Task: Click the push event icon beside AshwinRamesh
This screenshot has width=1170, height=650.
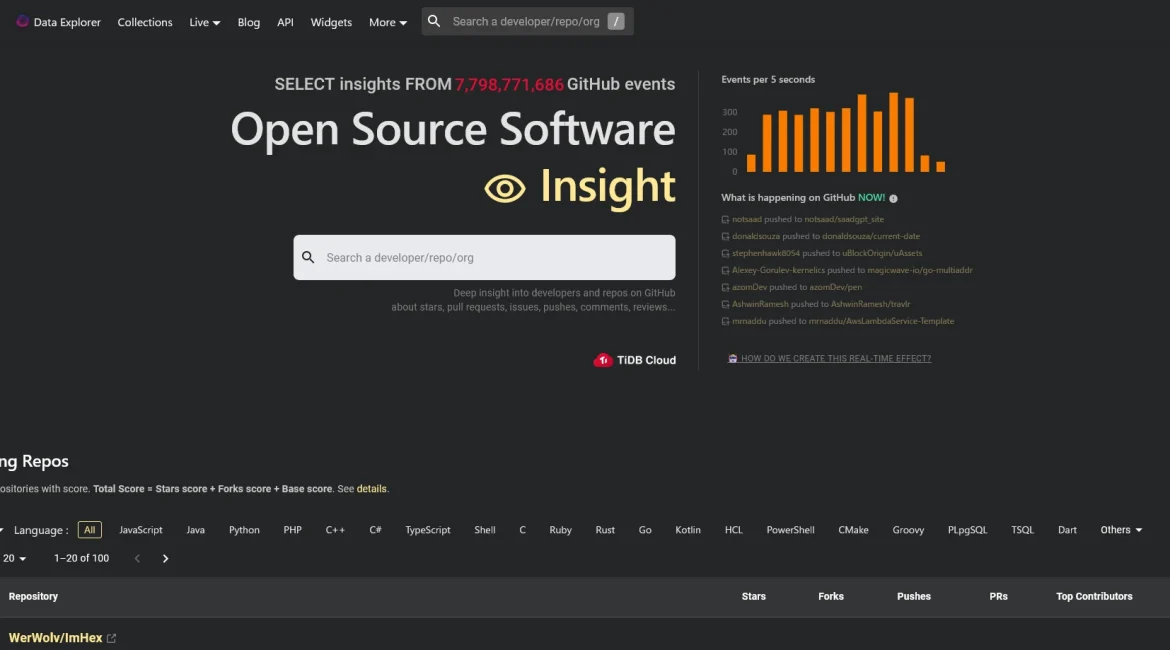Action: (725, 304)
